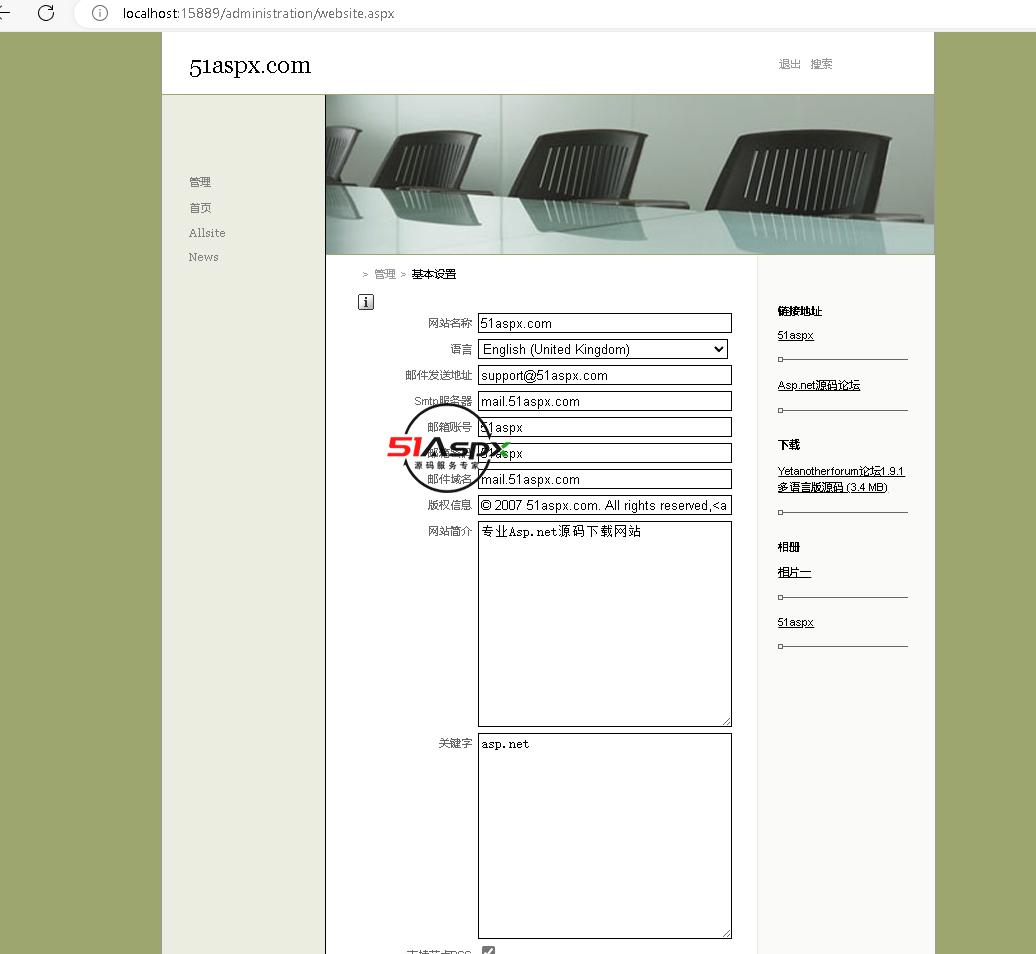Open the Allsite sidebar menu item

coord(207,233)
